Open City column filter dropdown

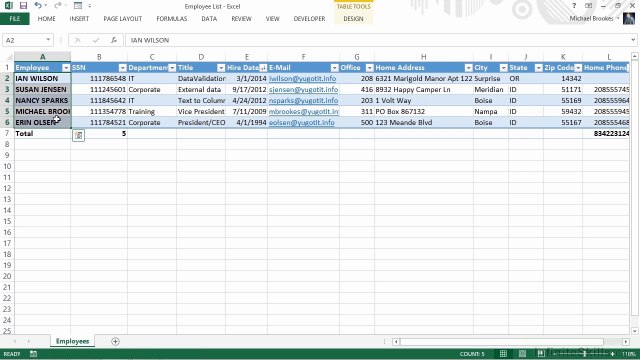pos(503,68)
